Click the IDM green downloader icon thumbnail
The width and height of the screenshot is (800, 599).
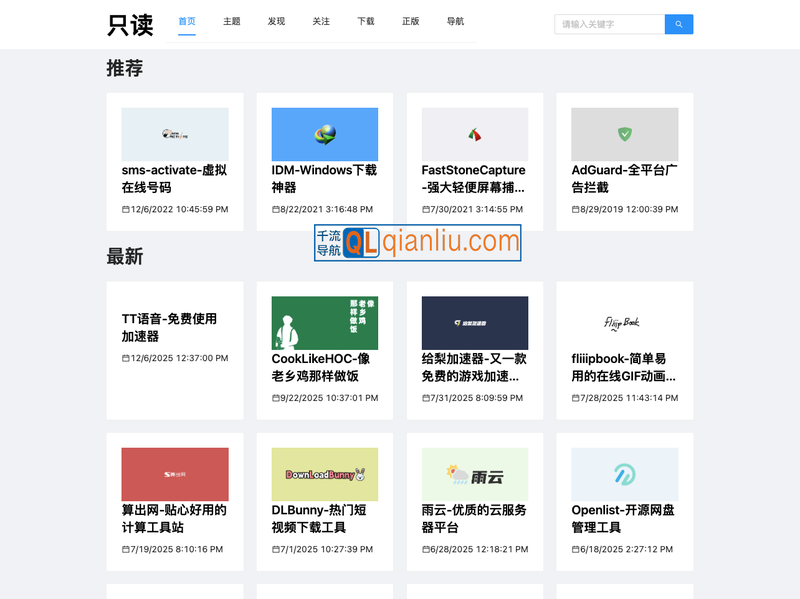pos(324,132)
